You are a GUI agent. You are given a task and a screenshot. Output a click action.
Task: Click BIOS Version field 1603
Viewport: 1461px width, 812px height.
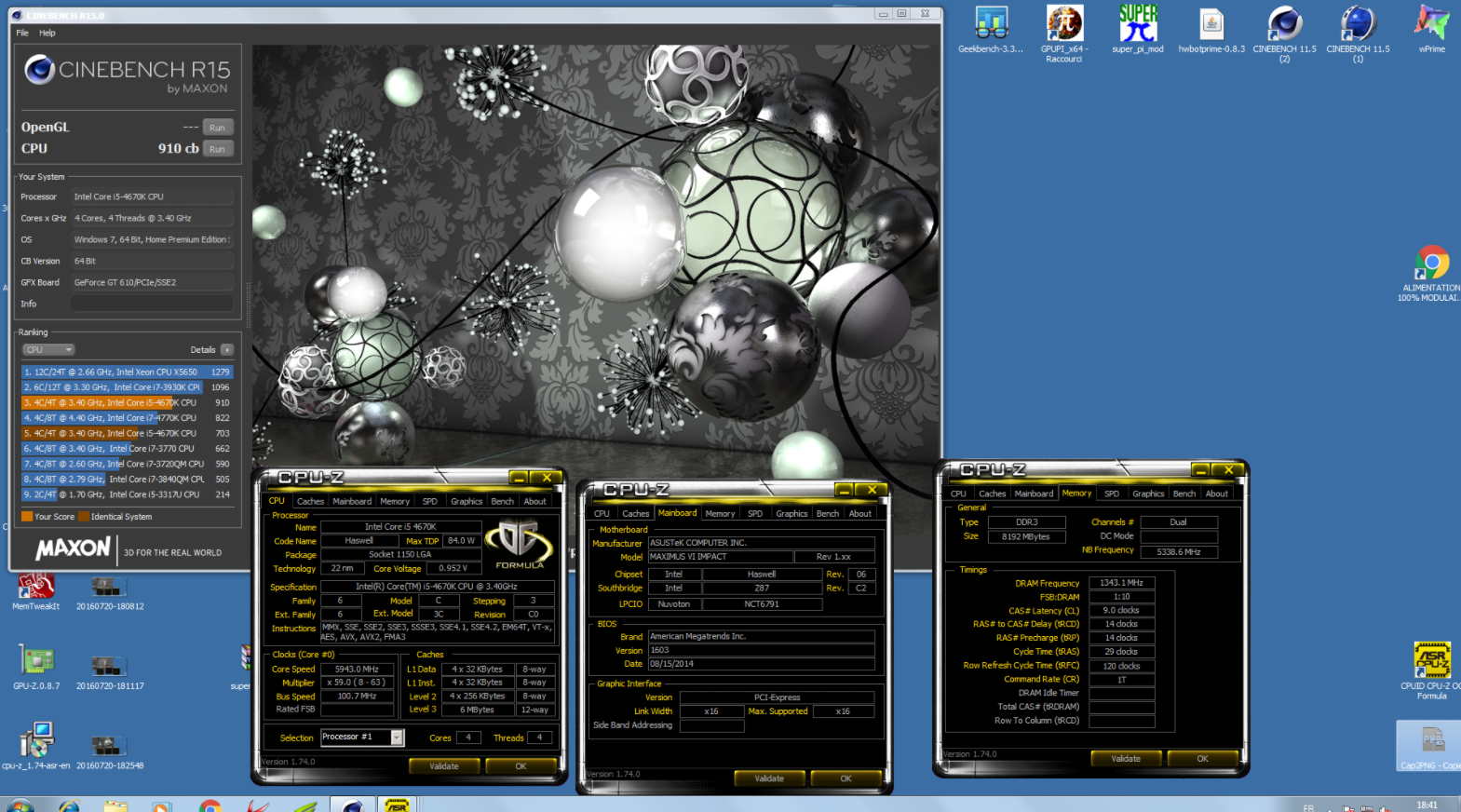click(761, 650)
